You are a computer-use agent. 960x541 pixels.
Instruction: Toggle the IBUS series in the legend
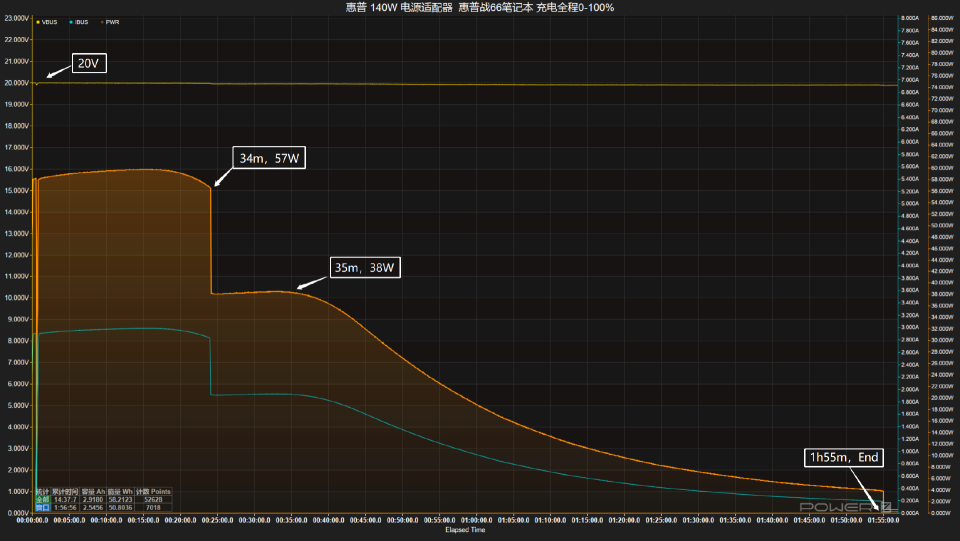78,22
